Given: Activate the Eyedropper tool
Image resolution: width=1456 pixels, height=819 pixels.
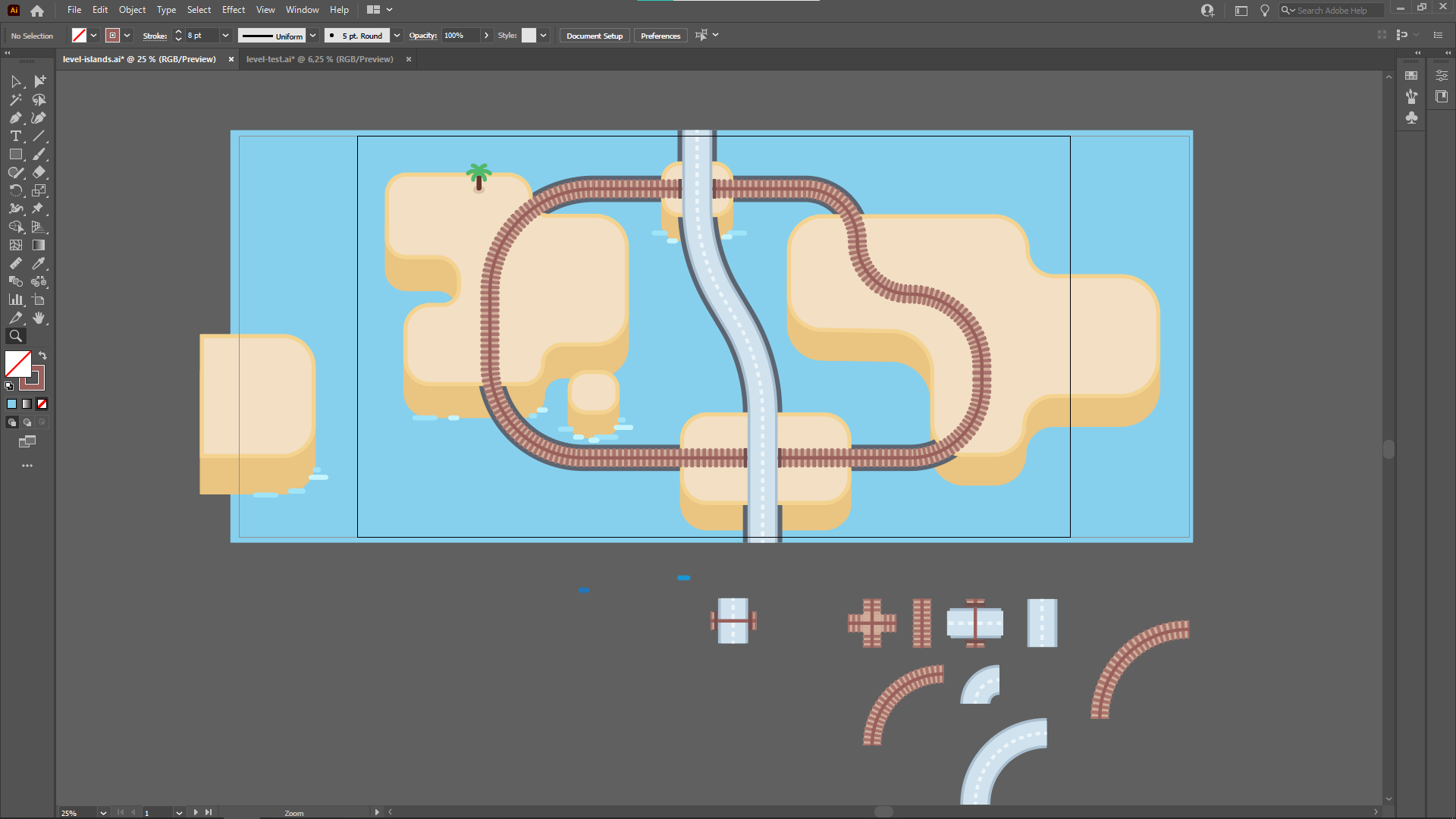Looking at the screenshot, I should click(x=39, y=263).
